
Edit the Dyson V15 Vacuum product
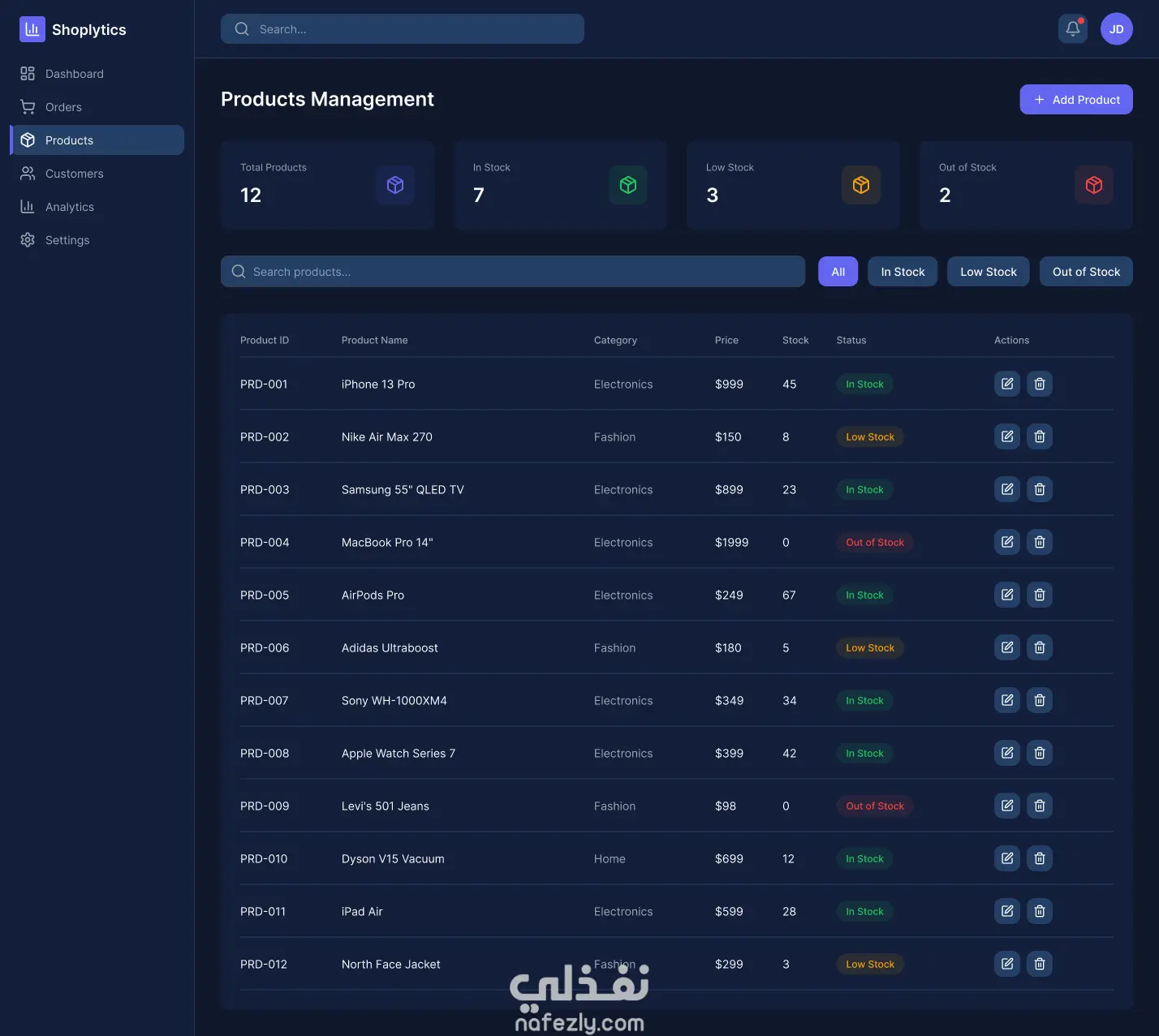coord(1007,858)
